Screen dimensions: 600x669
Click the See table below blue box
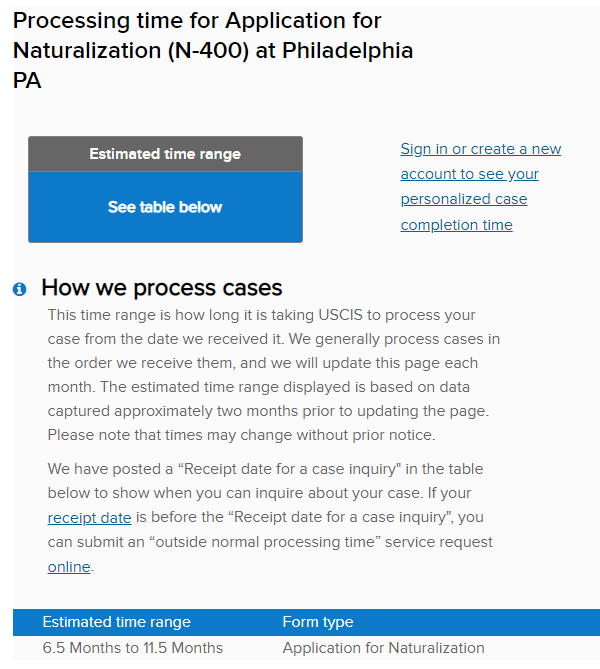pyautogui.click(x=165, y=207)
